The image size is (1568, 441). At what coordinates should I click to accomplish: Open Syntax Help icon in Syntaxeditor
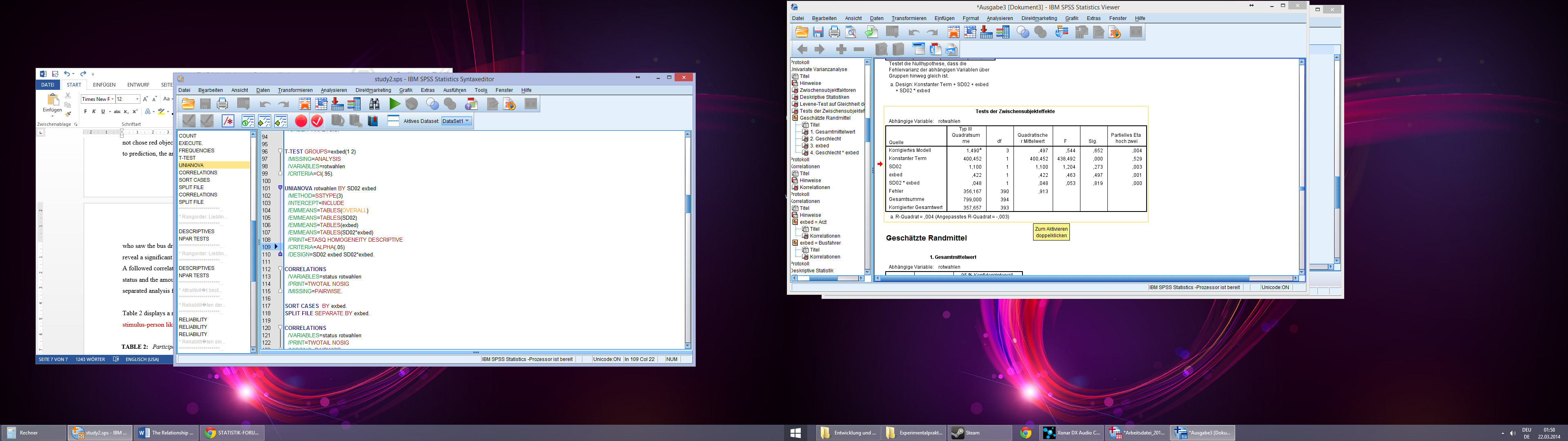[x=471, y=104]
